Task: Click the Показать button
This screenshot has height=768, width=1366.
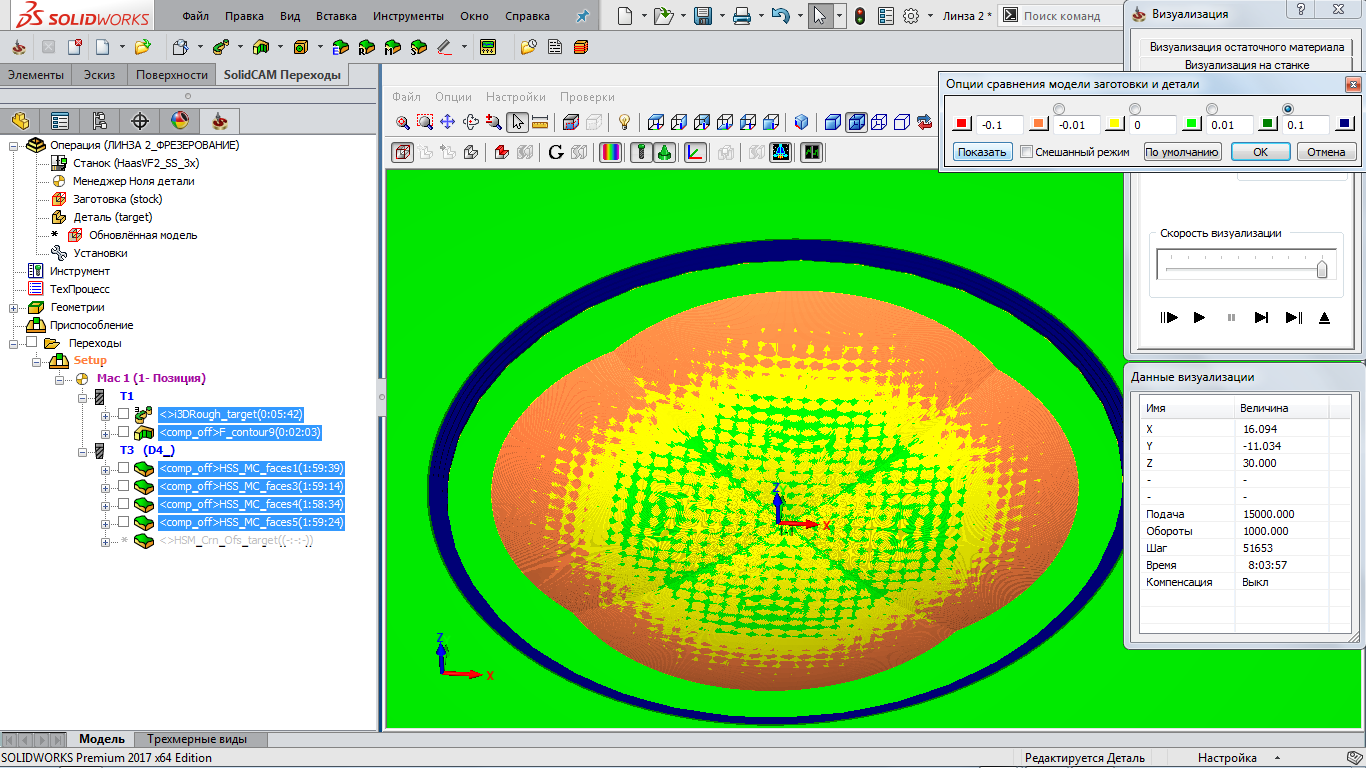Action: (981, 152)
